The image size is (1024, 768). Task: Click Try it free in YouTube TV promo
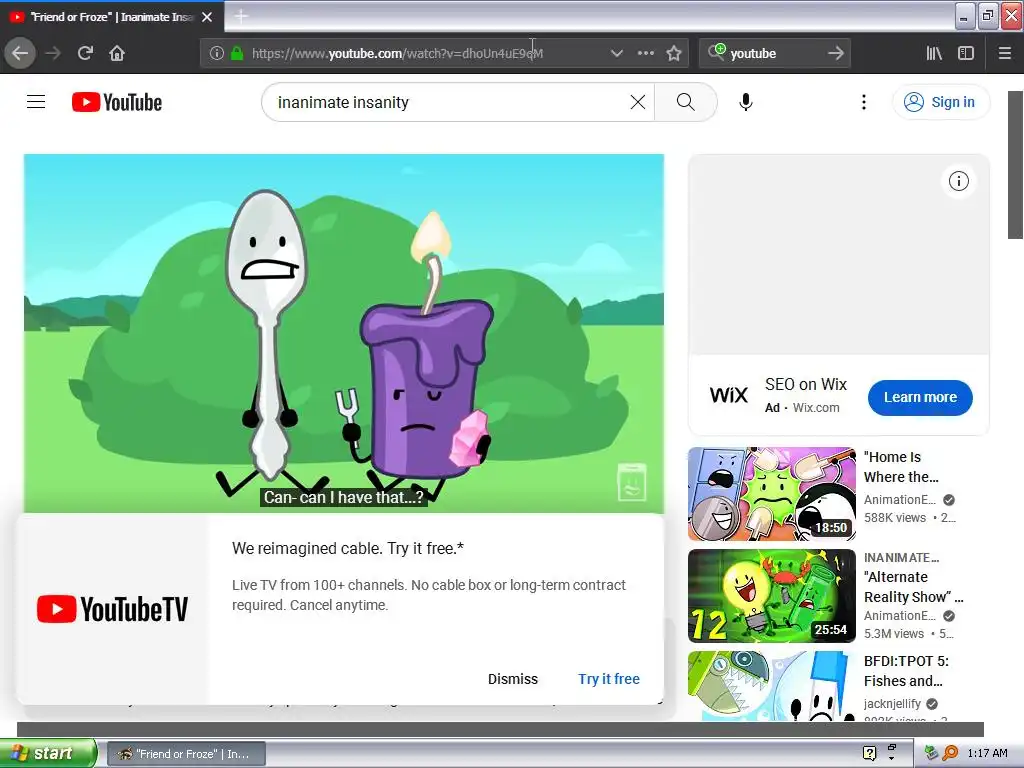pos(609,679)
